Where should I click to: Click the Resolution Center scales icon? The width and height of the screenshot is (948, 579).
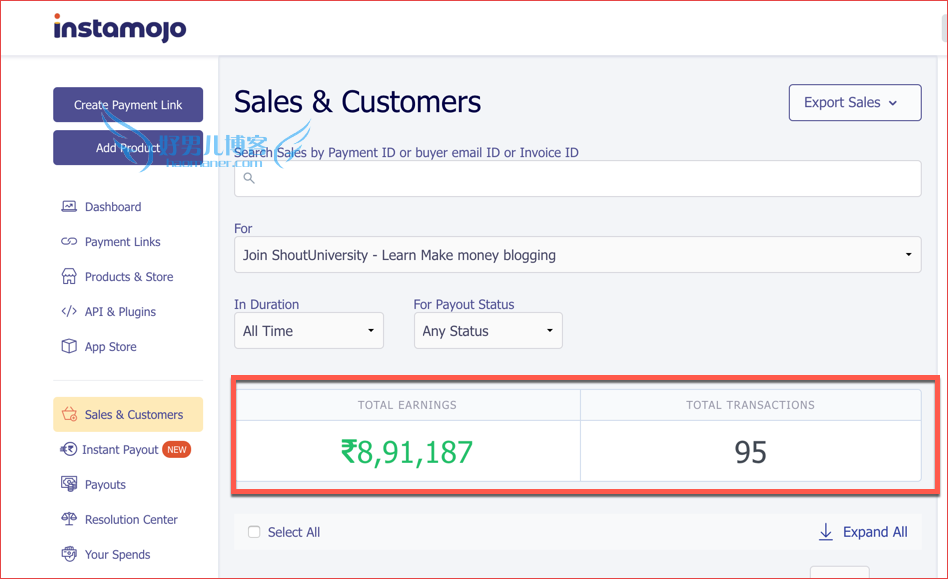tap(69, 519)
